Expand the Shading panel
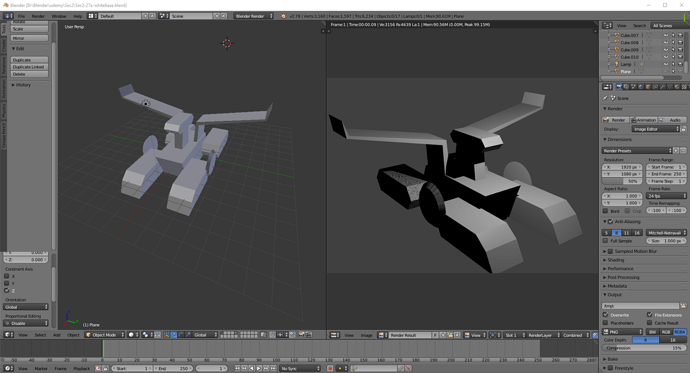 click(x=615, y=260)
